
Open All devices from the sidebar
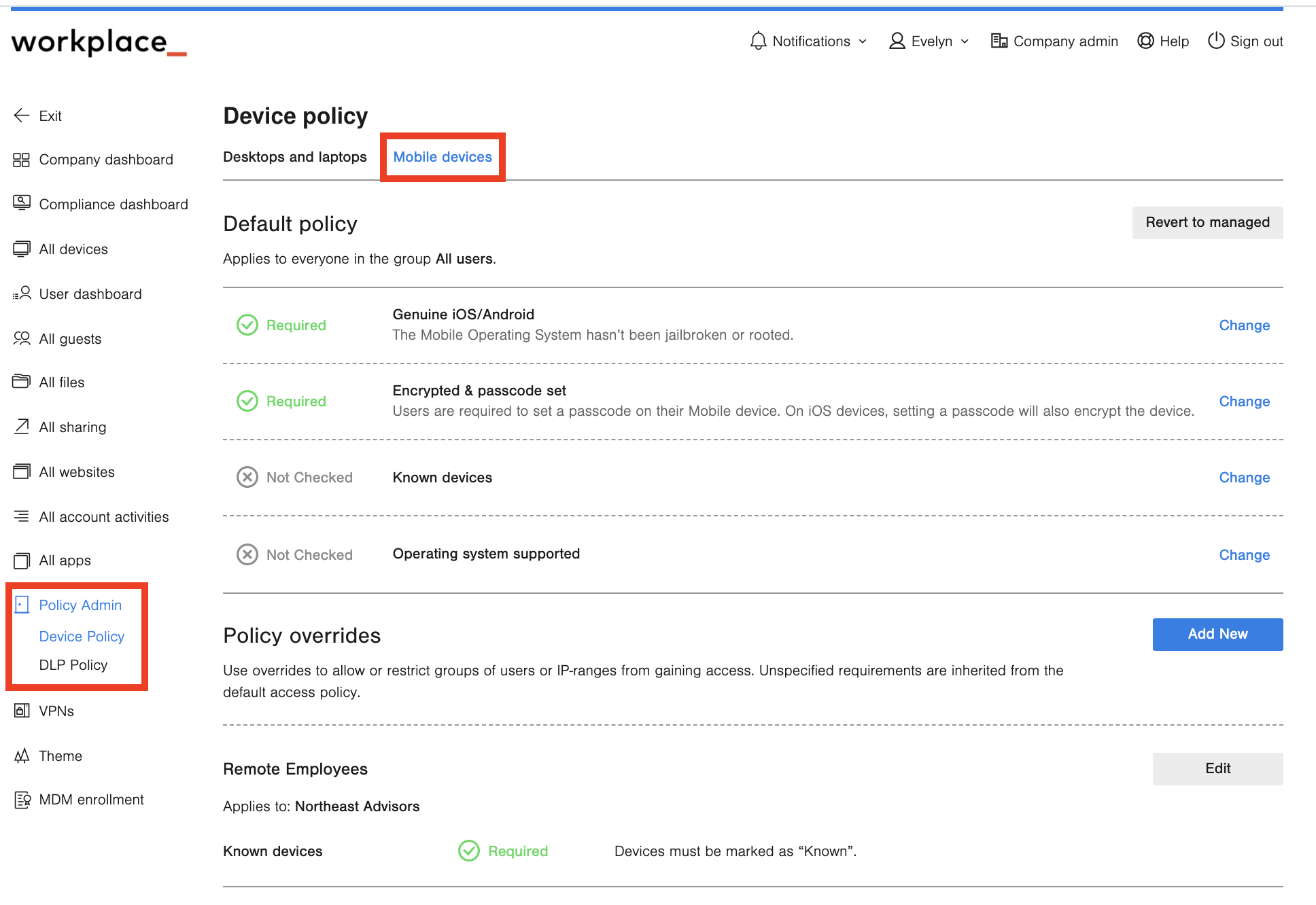pyautogui.click(x=22, y=249)
